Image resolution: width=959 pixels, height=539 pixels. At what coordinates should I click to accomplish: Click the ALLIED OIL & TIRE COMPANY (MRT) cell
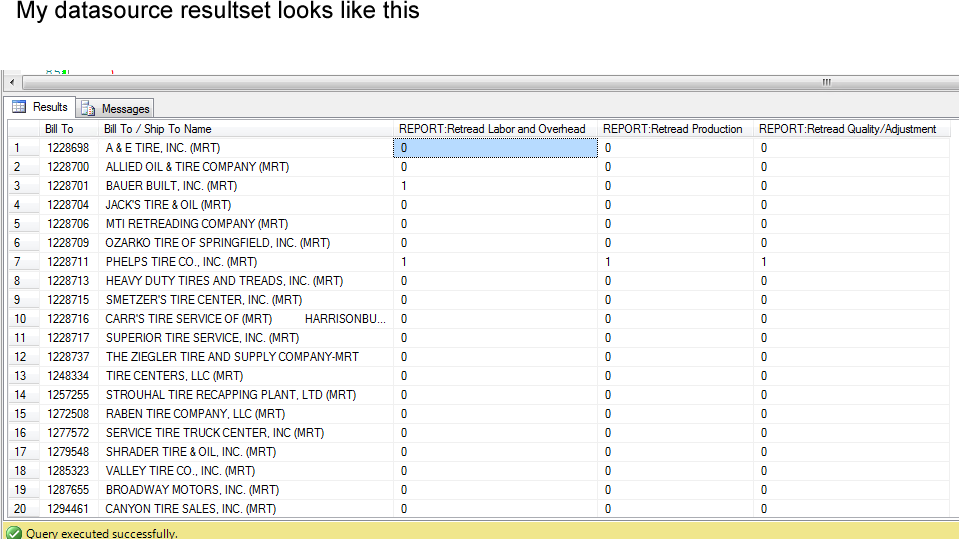click(246, 167)
